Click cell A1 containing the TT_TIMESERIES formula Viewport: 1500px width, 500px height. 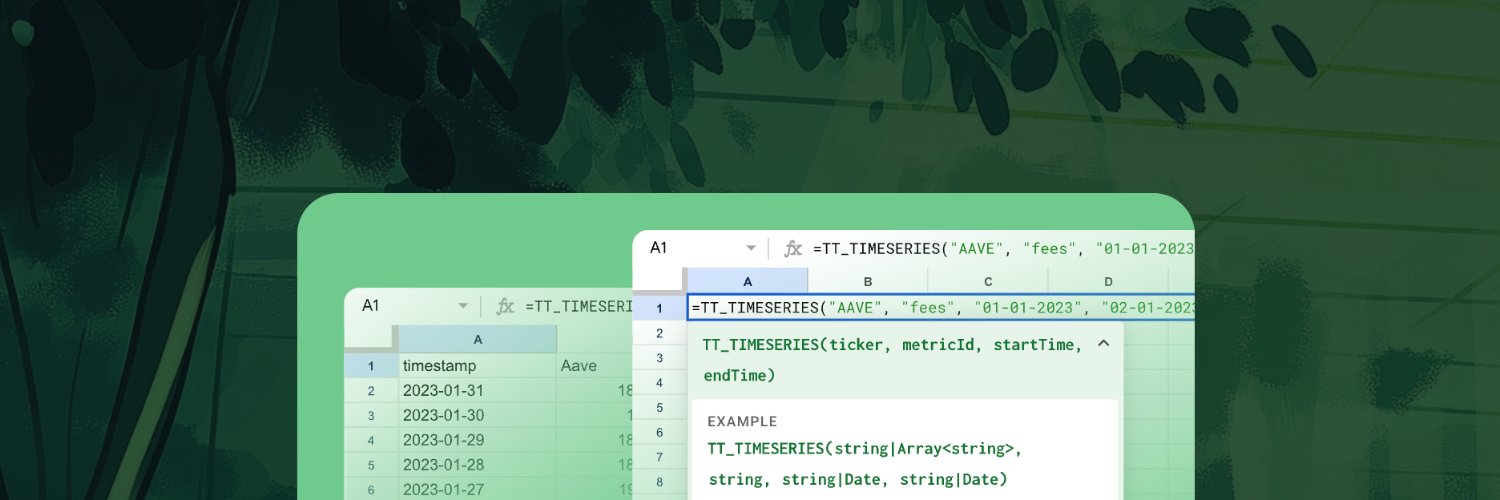(941, 308)
